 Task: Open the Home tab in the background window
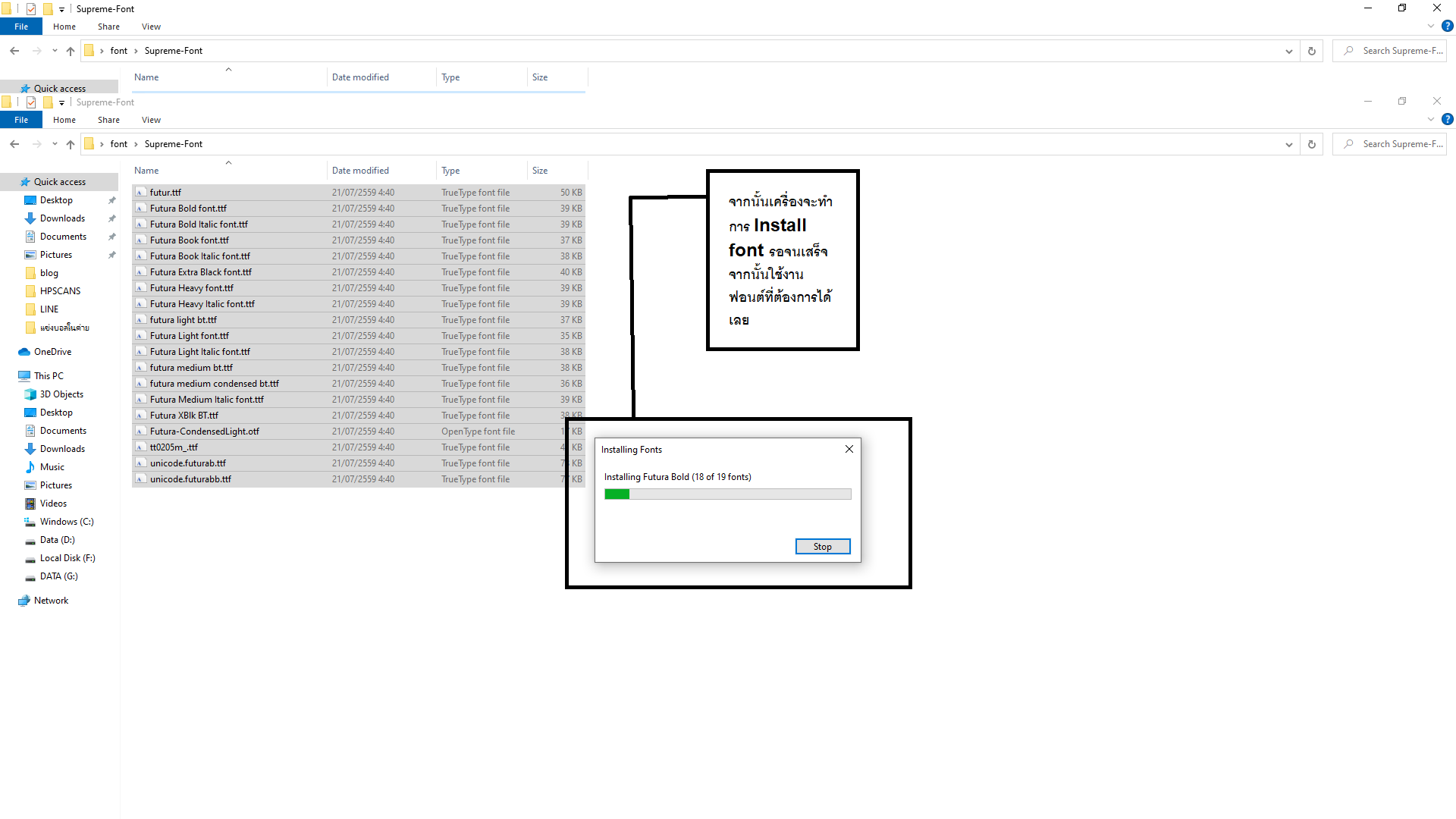point(64,27)
